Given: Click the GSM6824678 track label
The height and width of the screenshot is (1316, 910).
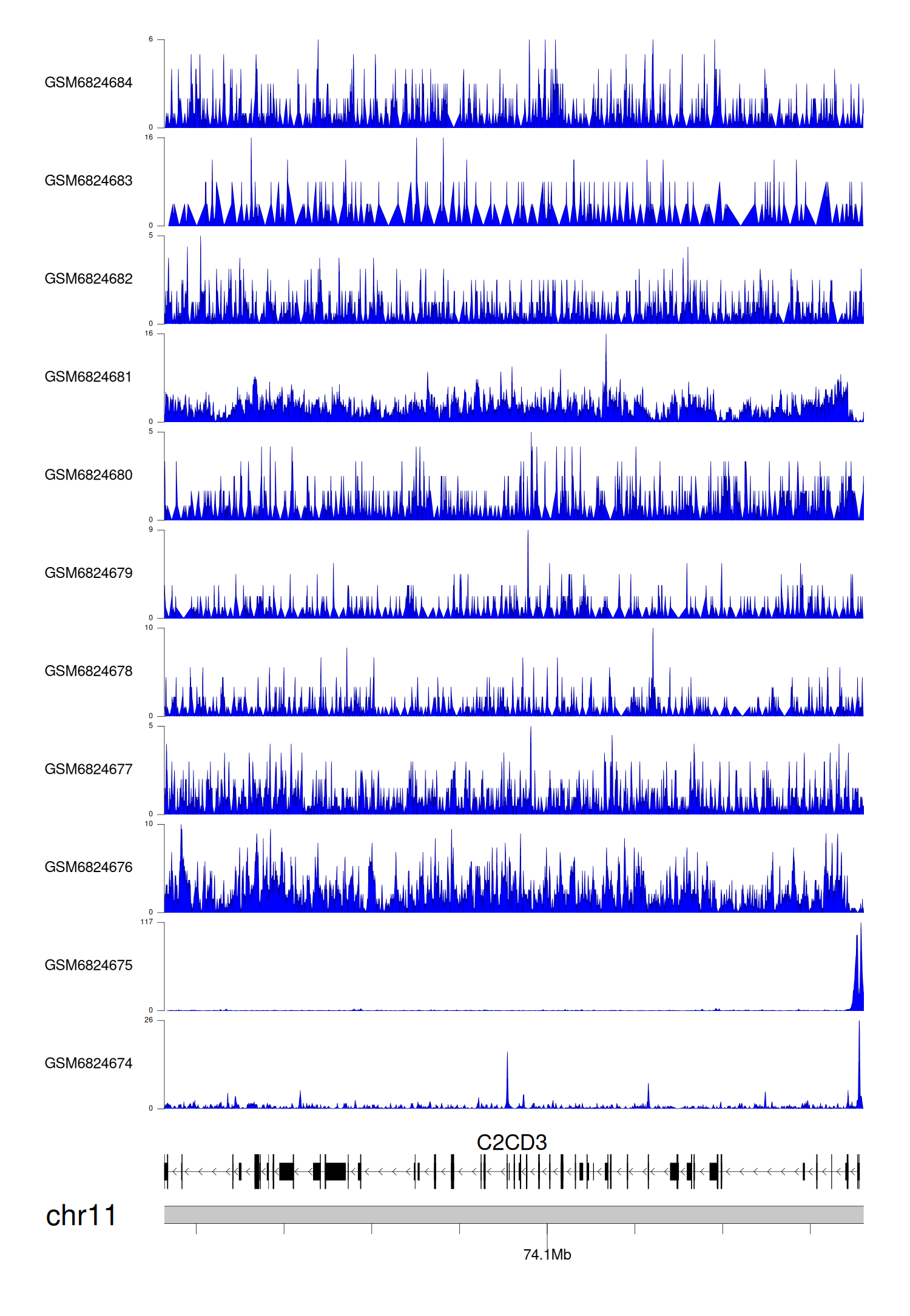Looking at the screenshot, I should pos(88,671).
